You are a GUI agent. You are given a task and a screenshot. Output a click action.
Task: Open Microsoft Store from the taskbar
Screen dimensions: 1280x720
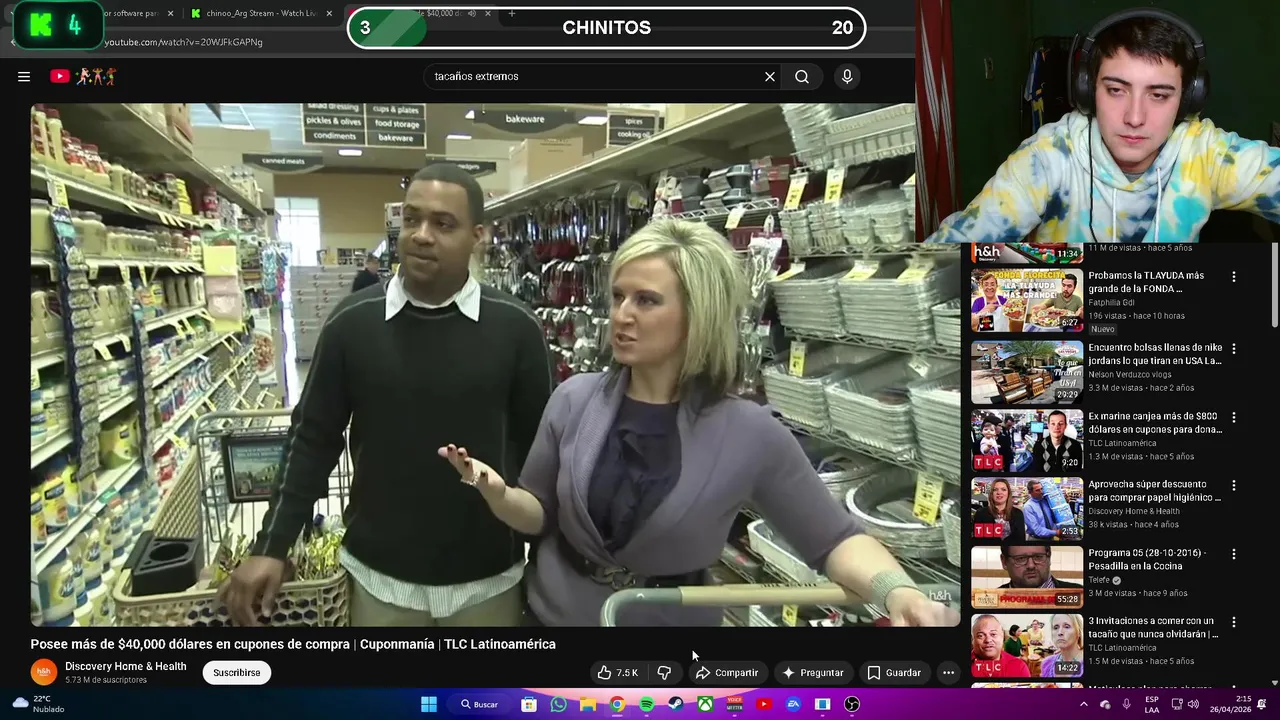[x=529, y=704]
